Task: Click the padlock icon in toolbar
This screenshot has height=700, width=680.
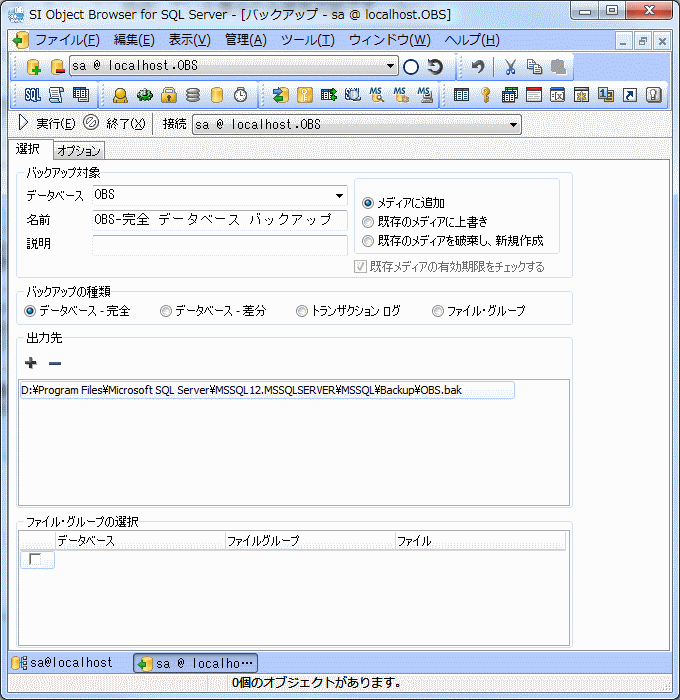Action: (169, 95)
